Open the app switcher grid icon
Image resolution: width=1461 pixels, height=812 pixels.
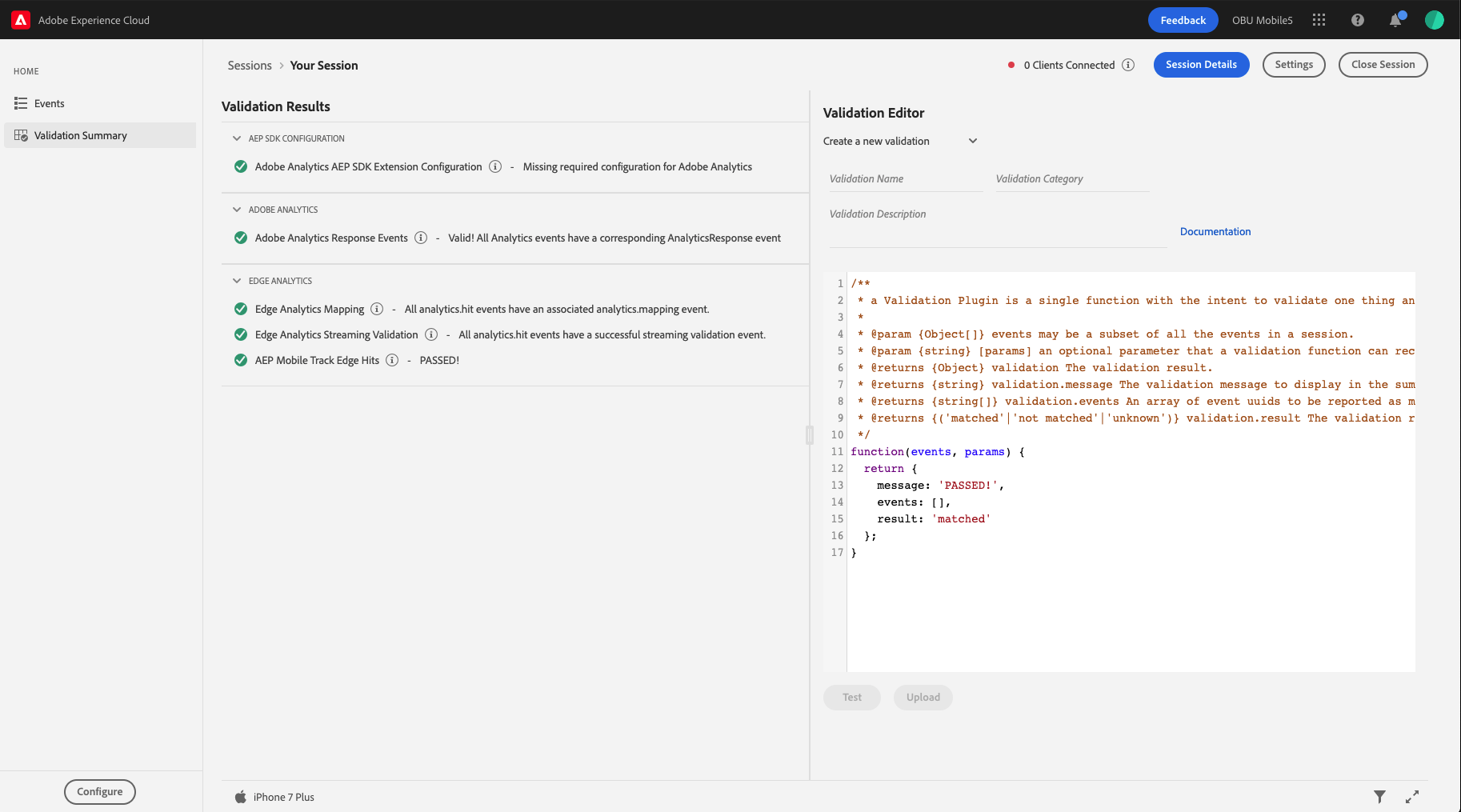(x=1319, y=20)
